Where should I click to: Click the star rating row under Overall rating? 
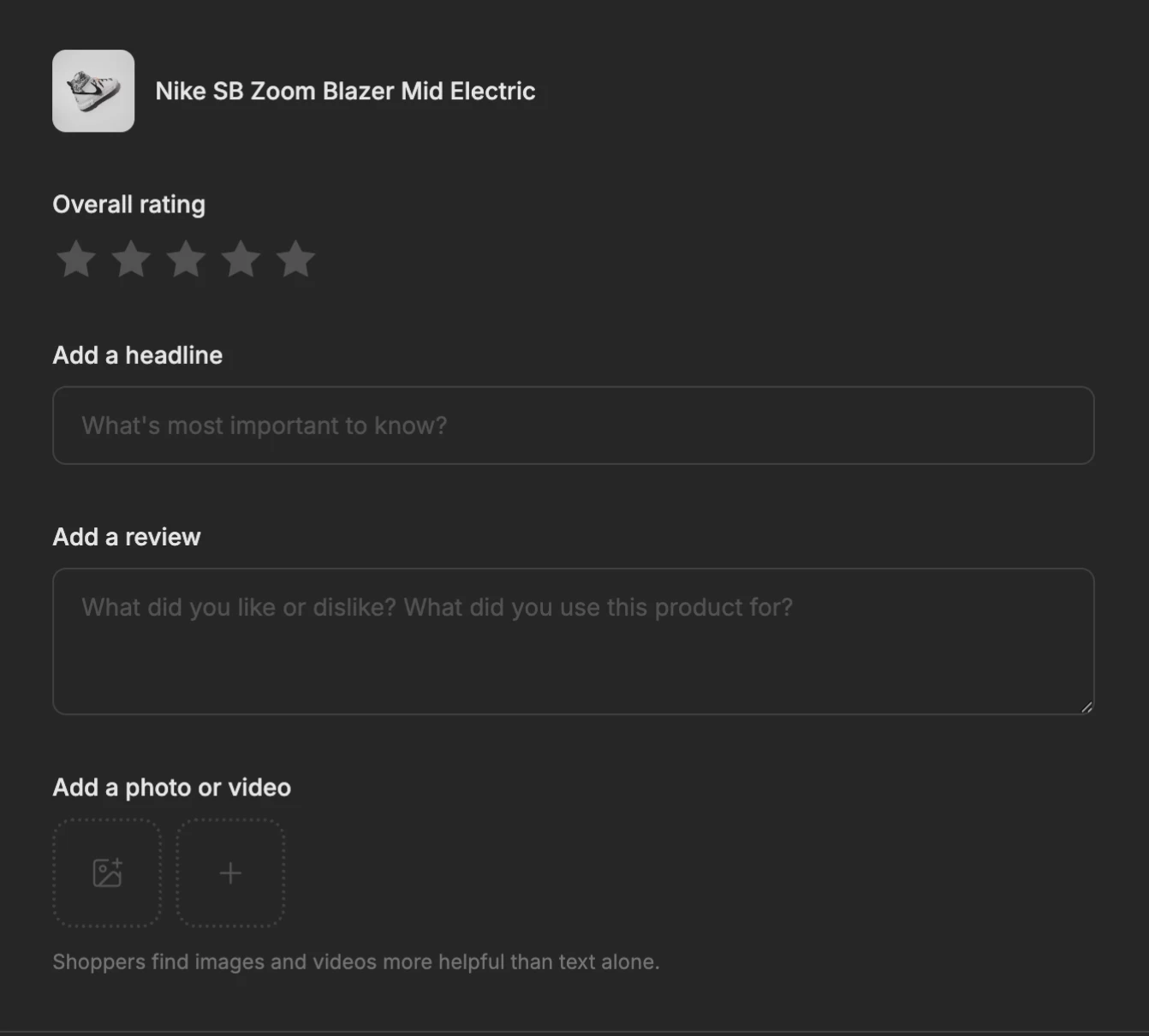tap(186, 259)
